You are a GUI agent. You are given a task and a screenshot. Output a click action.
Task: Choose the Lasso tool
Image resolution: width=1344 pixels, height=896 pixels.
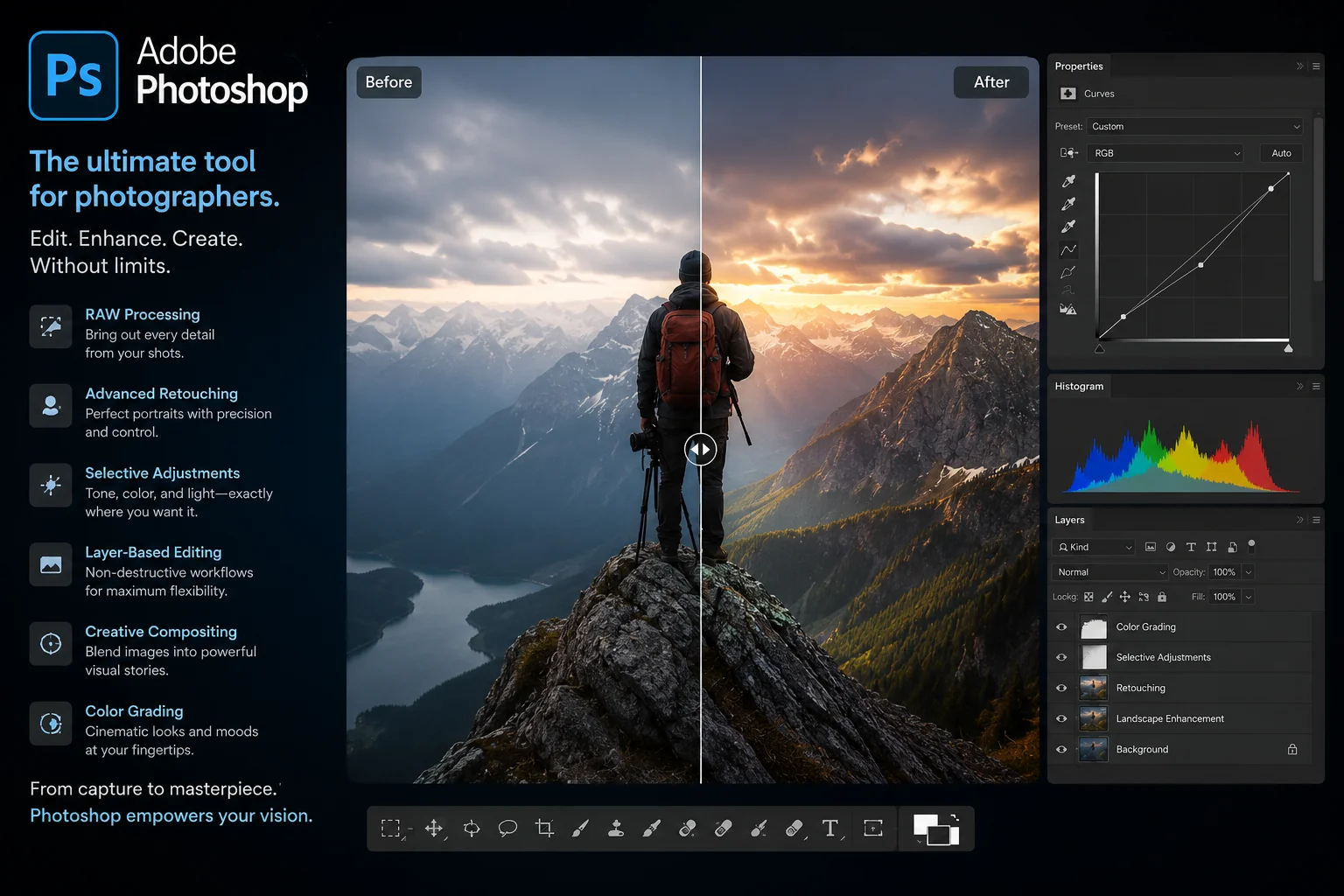(507, 829)
